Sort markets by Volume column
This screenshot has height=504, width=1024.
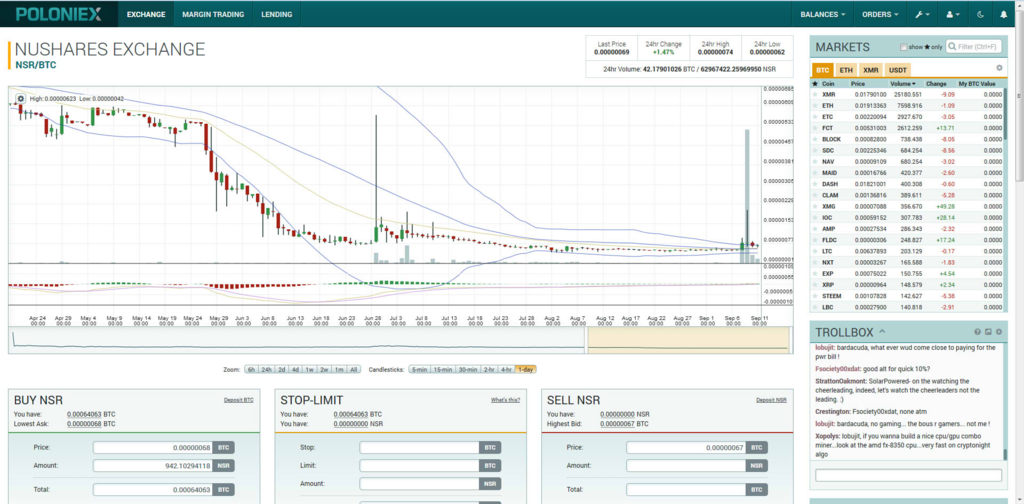903,84
